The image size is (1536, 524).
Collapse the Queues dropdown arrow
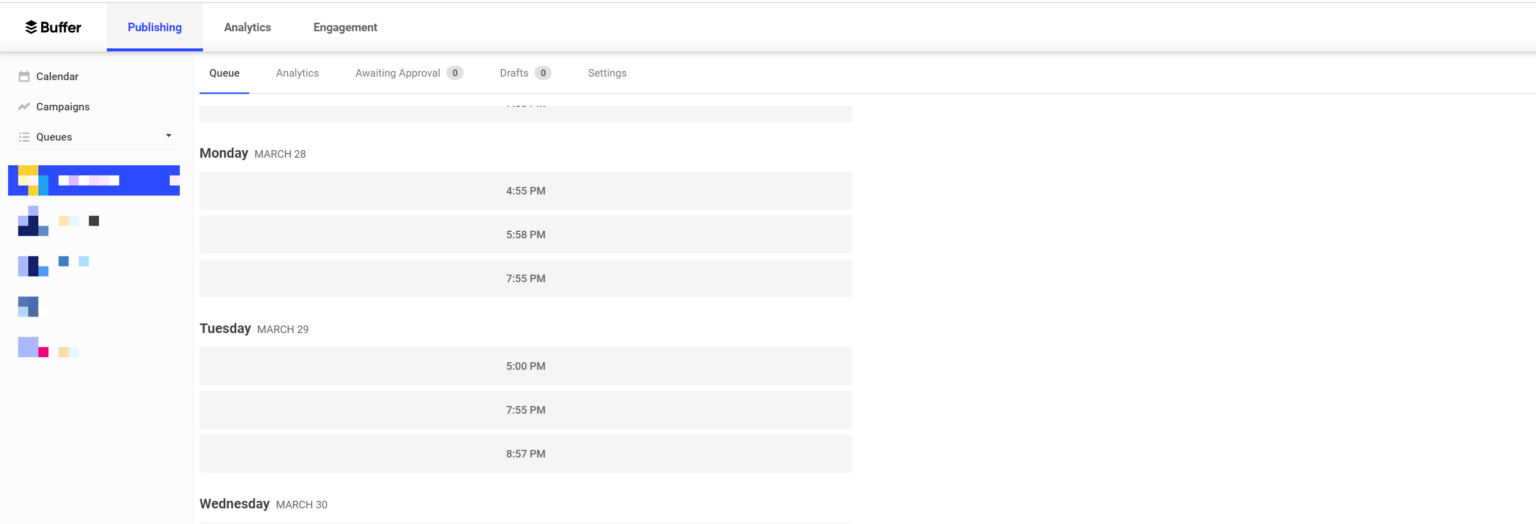[168, 136]
